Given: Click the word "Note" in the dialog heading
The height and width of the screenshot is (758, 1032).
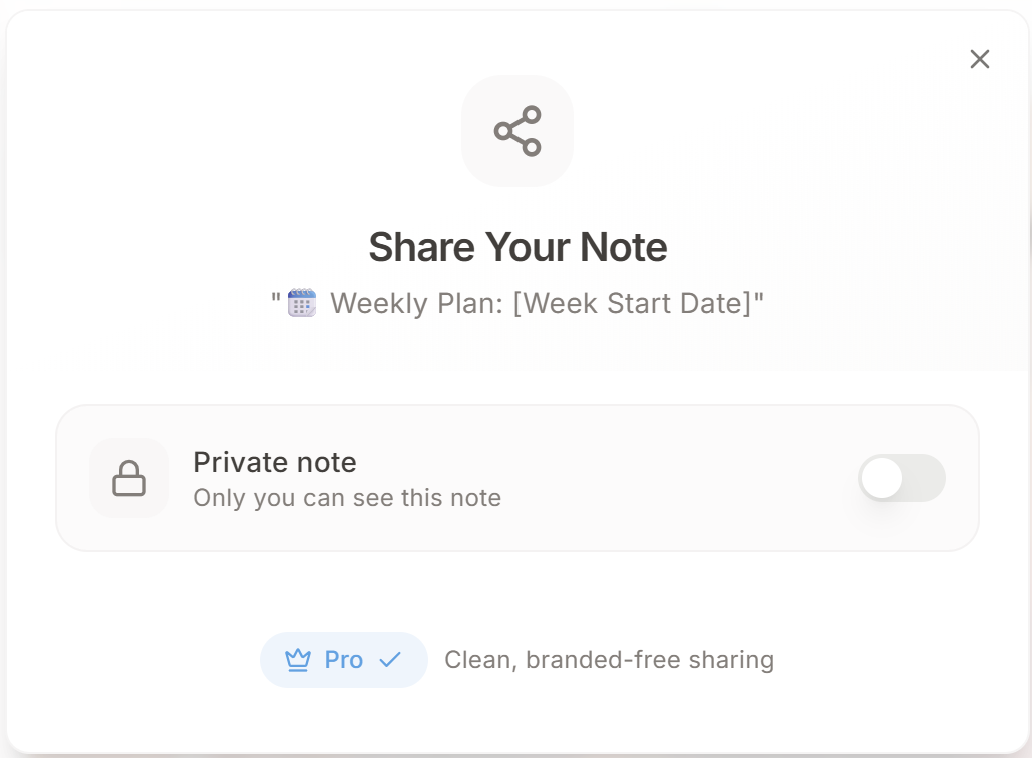Looking at the screenshot, I should click(628, 247).
